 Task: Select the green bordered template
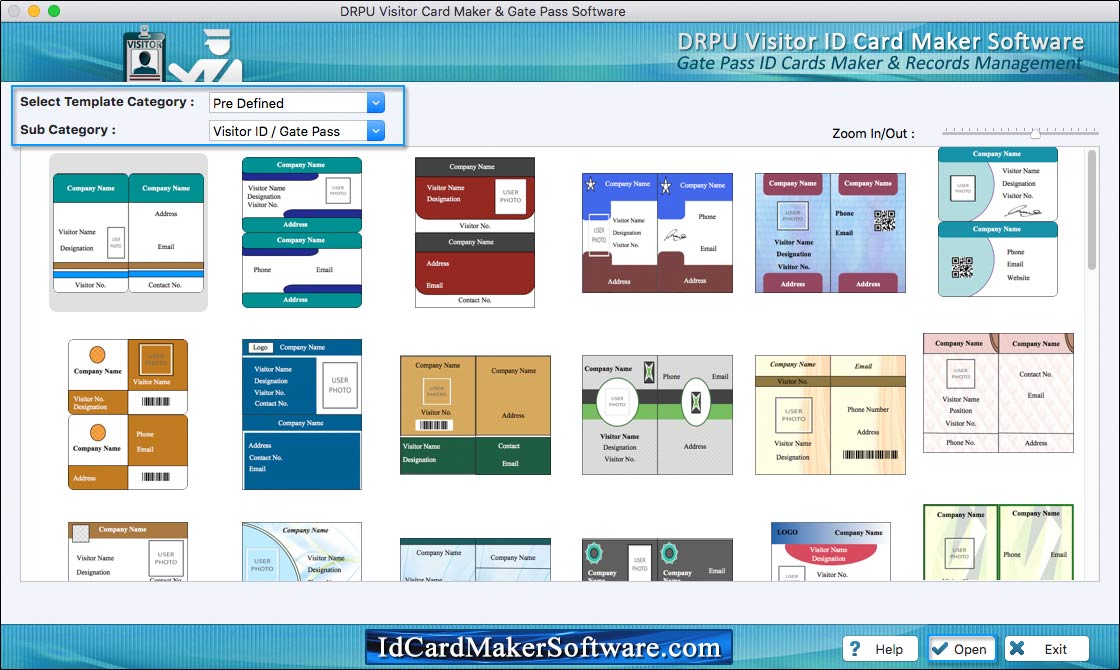pyautogui.click(x=998, y=542)
